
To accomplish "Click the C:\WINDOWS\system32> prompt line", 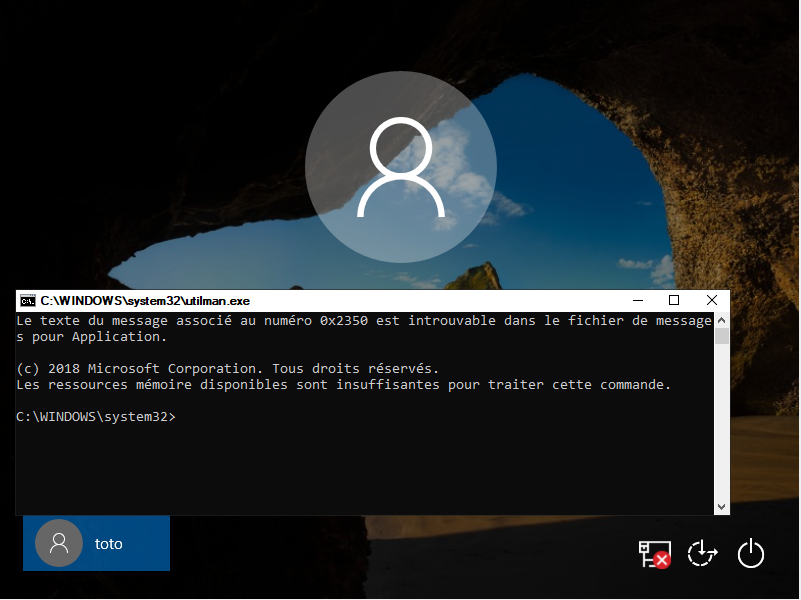I will click(x=96, y=417).
